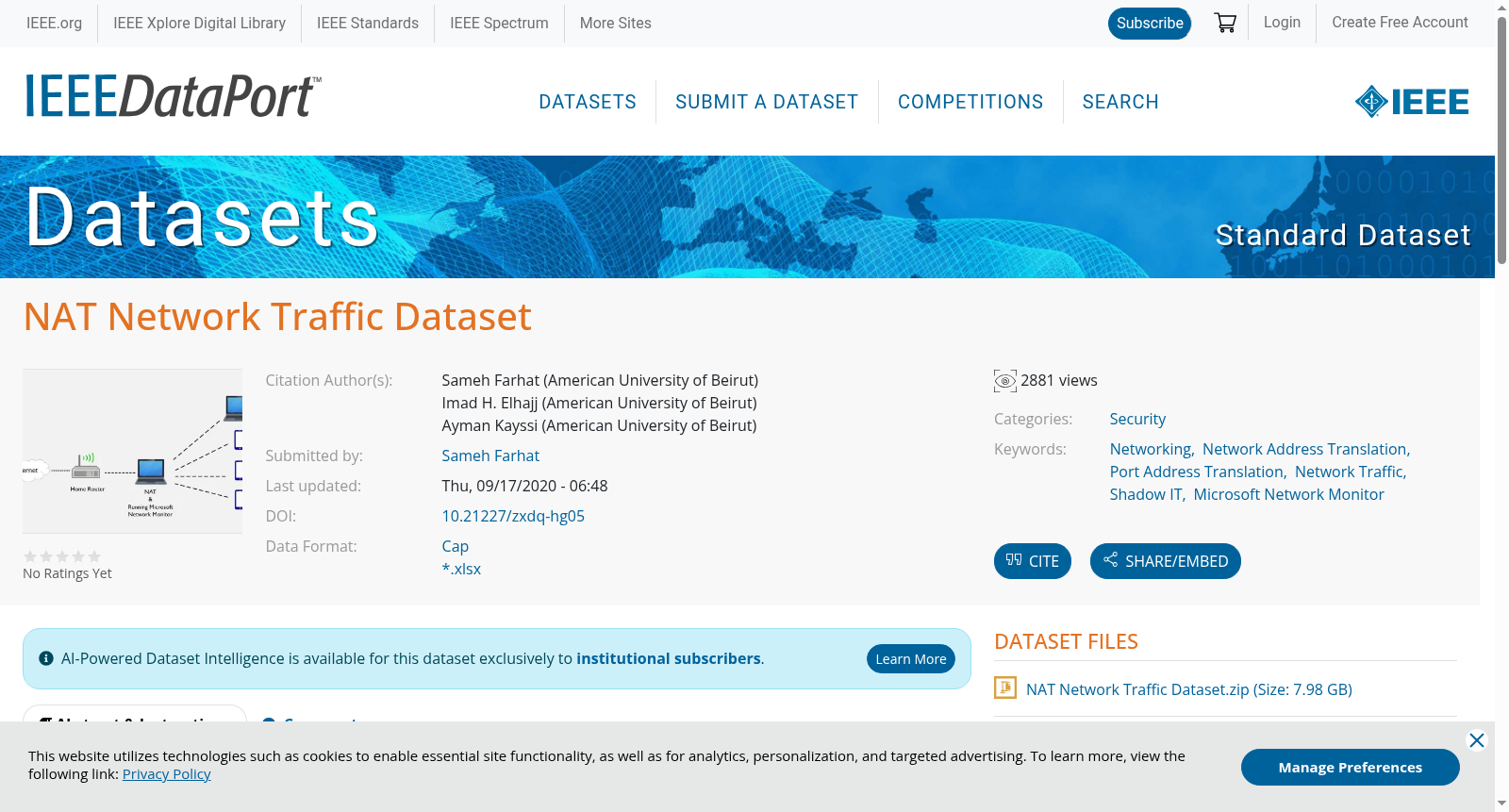Close the cookie notice banner
This screenshot has height=812, width=1509.
point(1477,740)
